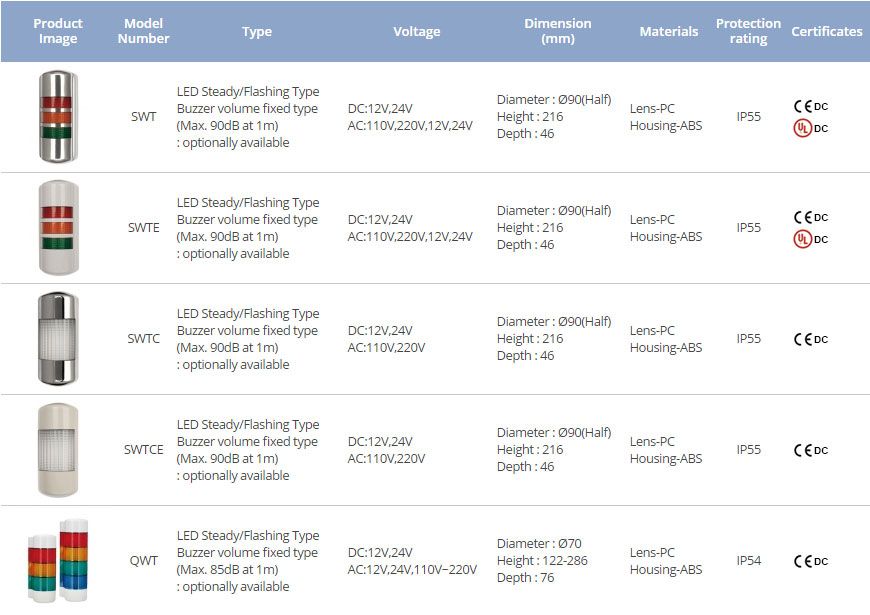Open the QWT model number link

[143, 561]
